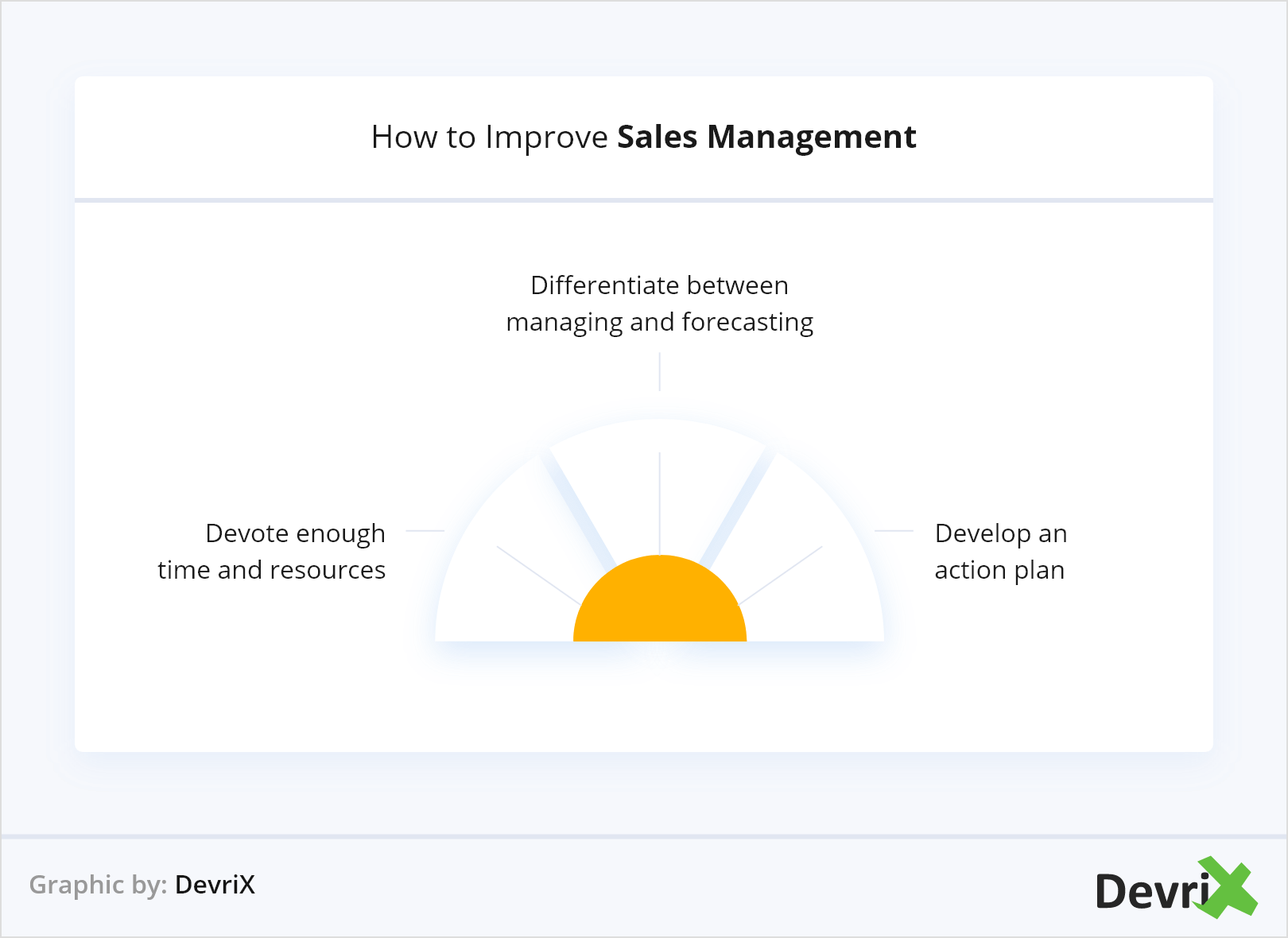Click the bold "DevriX" credit name

coord(215,885)
